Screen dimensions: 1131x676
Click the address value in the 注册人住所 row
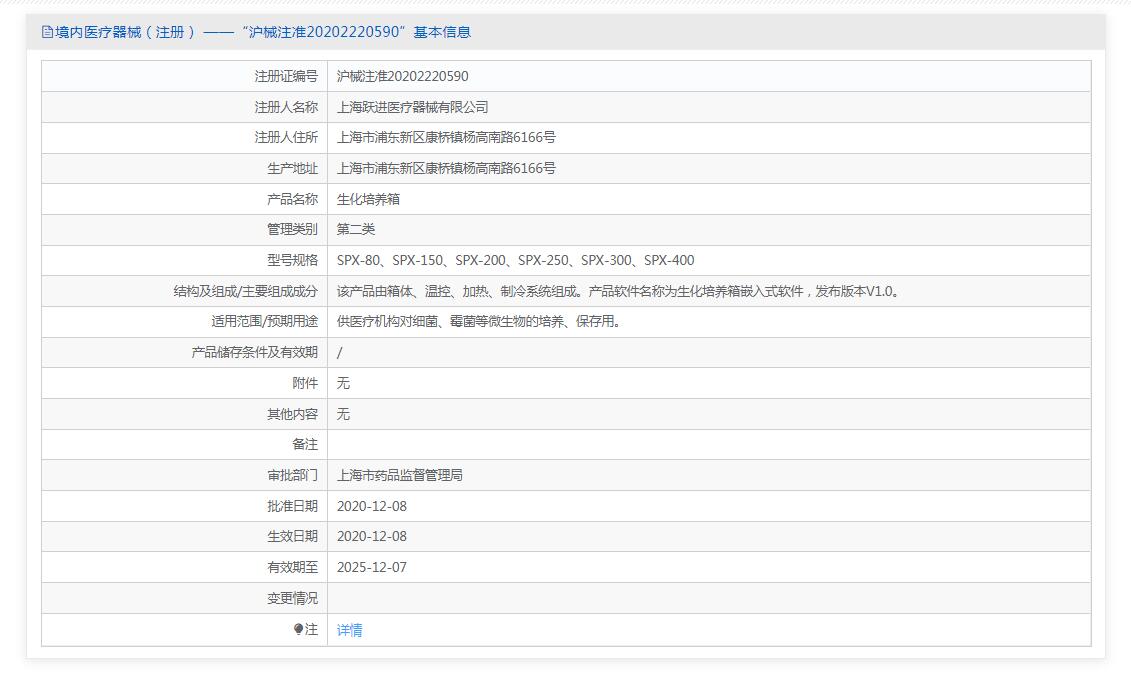click(446, 137)
